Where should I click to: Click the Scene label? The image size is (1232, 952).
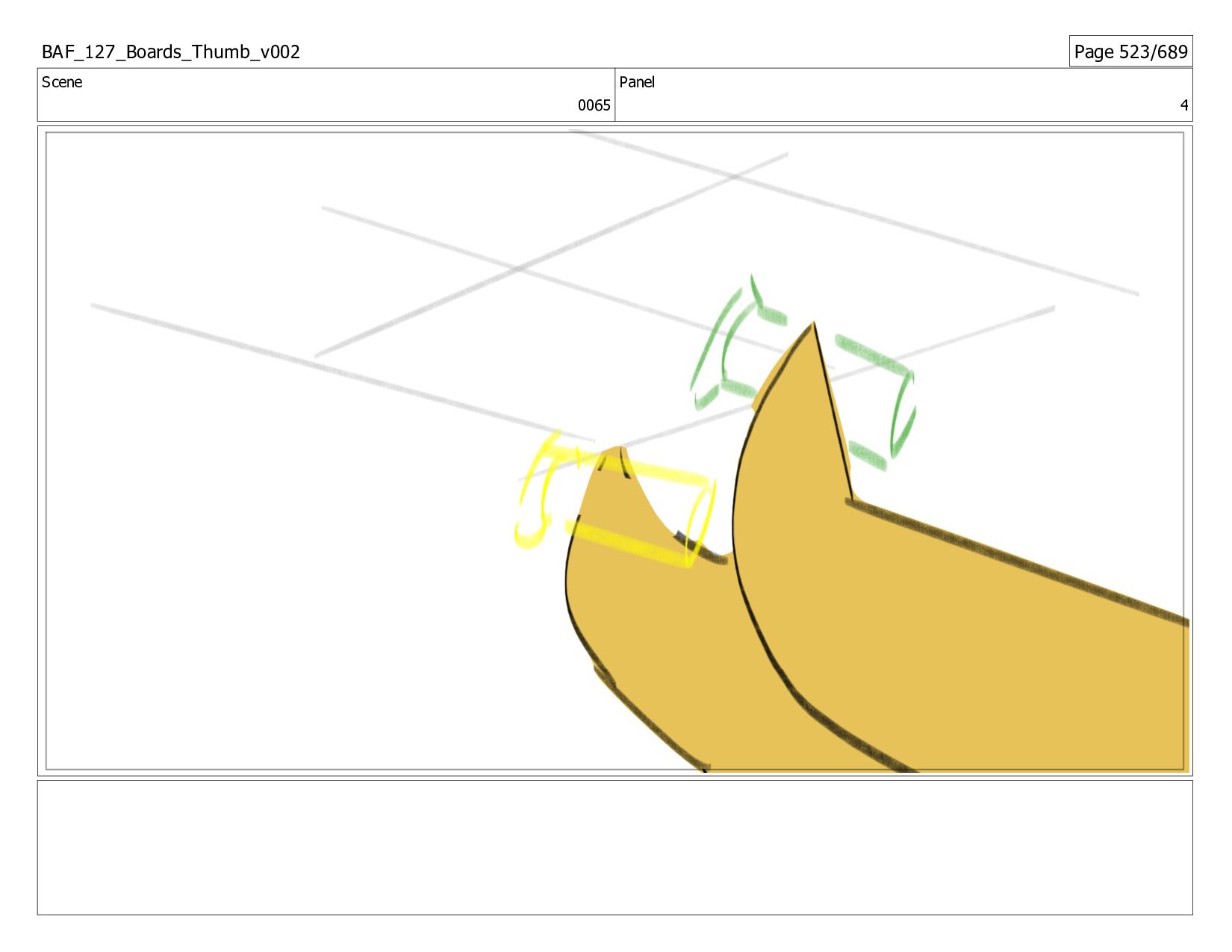tap(62, 82)
